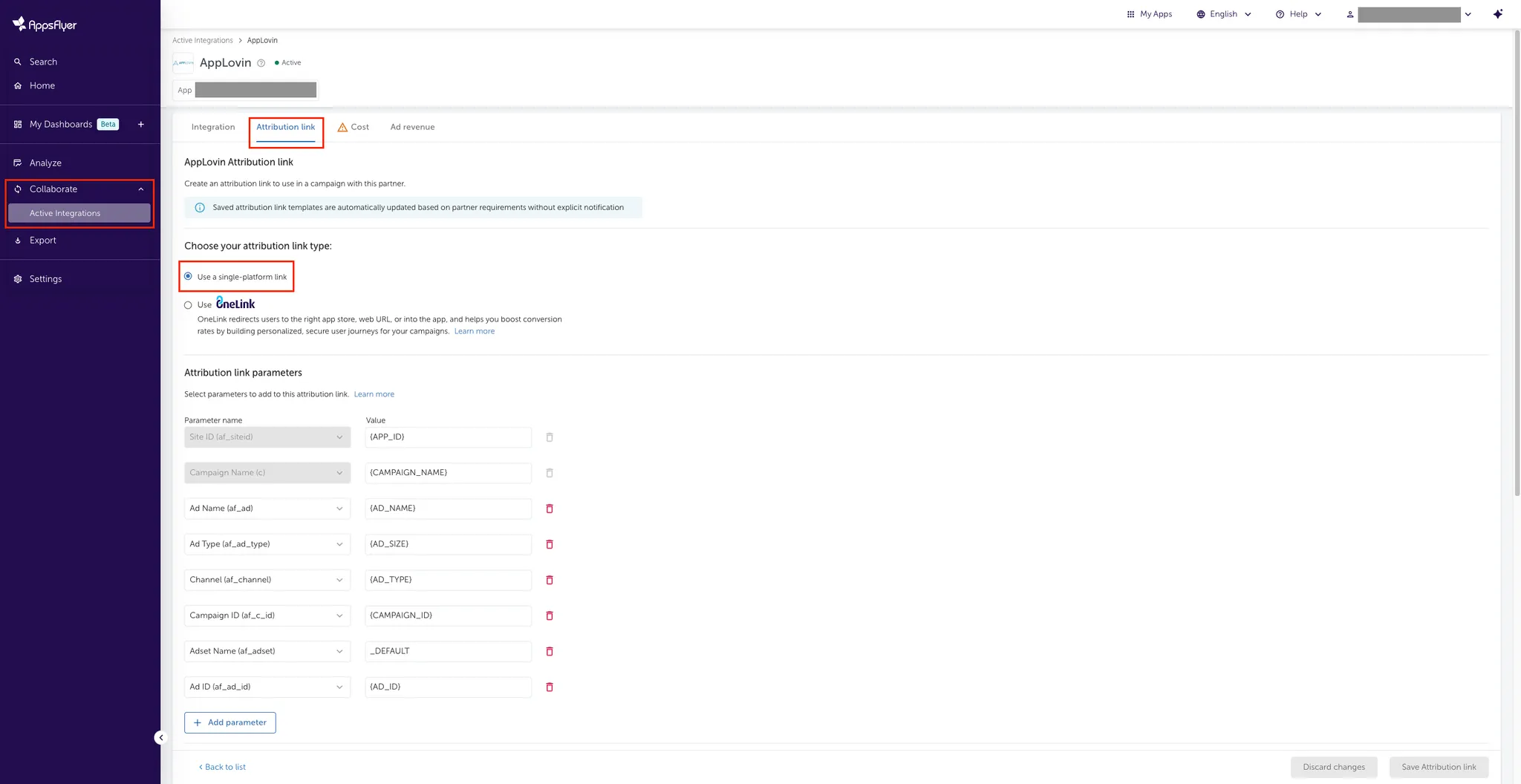Image resolution: width=1521 pixels, height=784 pixels.
Task: Open the user account dropdown
Action: [1409, 14]
